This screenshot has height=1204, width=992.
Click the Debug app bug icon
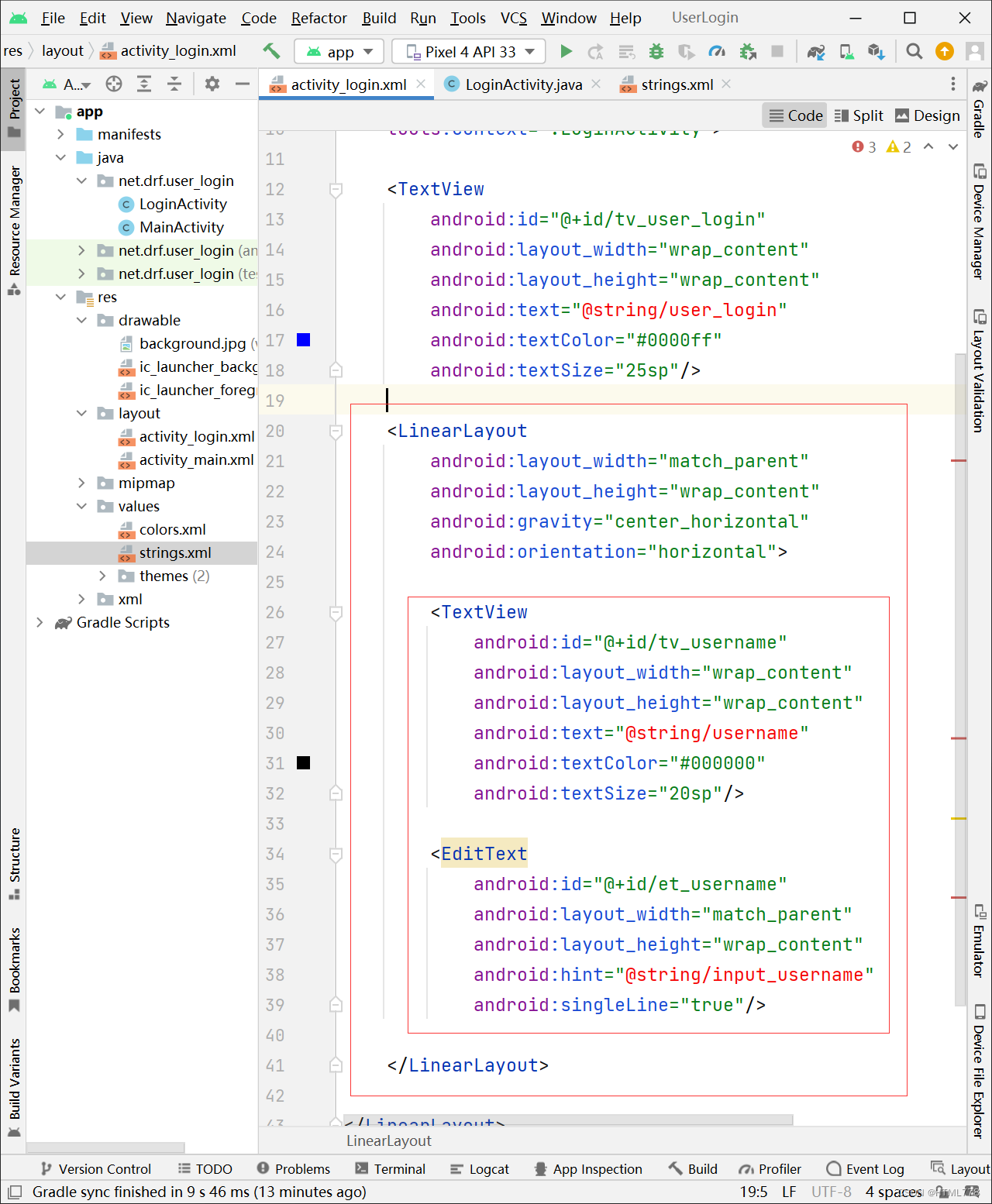tap(656, 51)
